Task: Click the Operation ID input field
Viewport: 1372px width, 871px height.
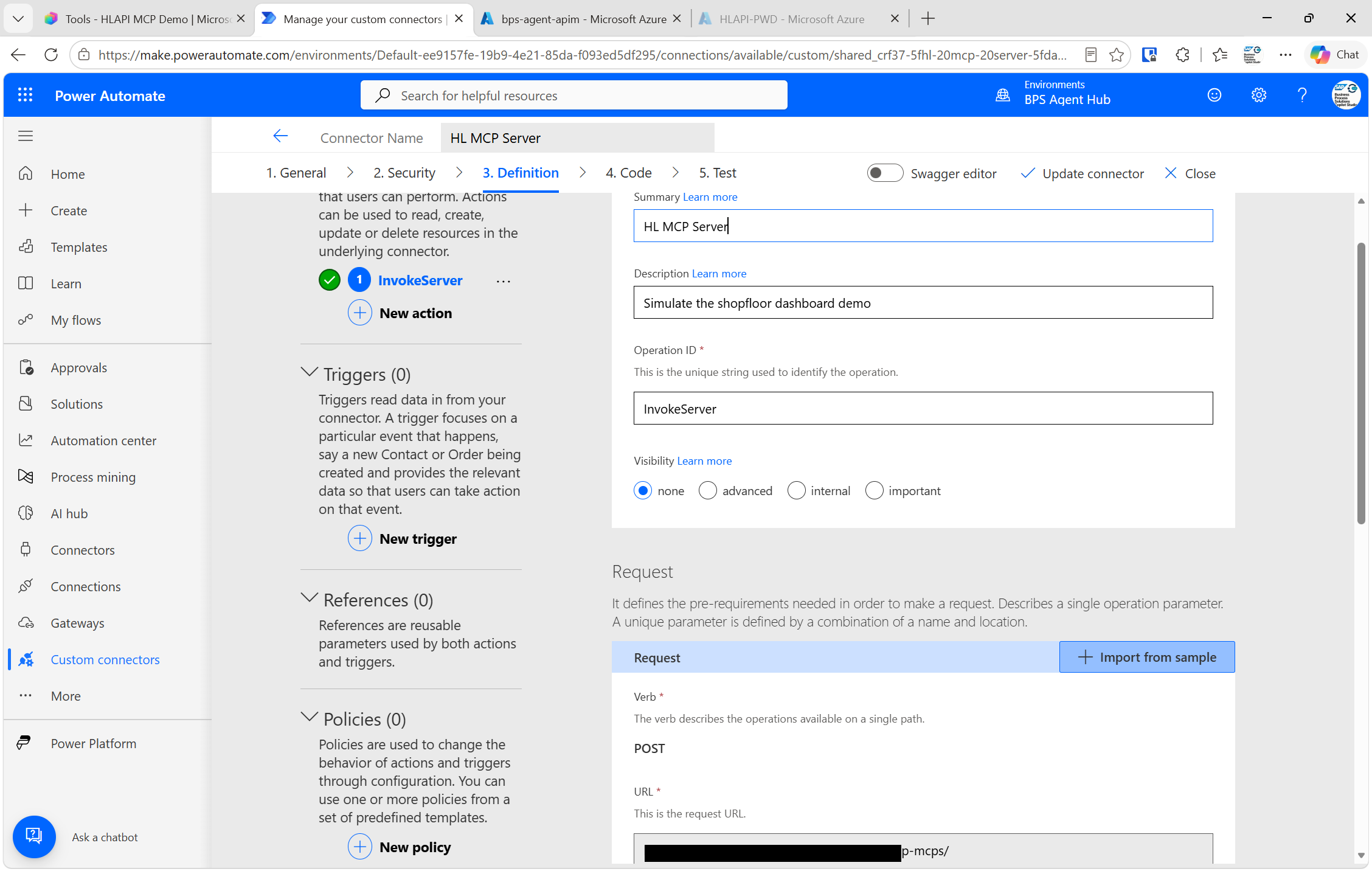Action: click(x=923, y=408)
